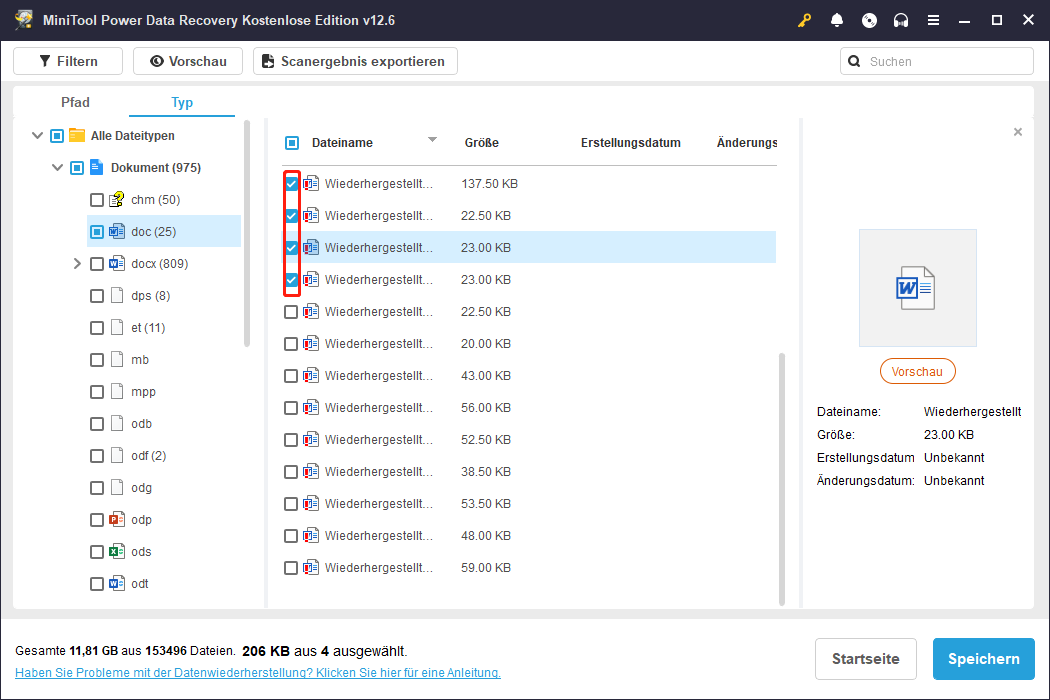Sort by Größe column
1050x700 pixels.
[481, 143]
